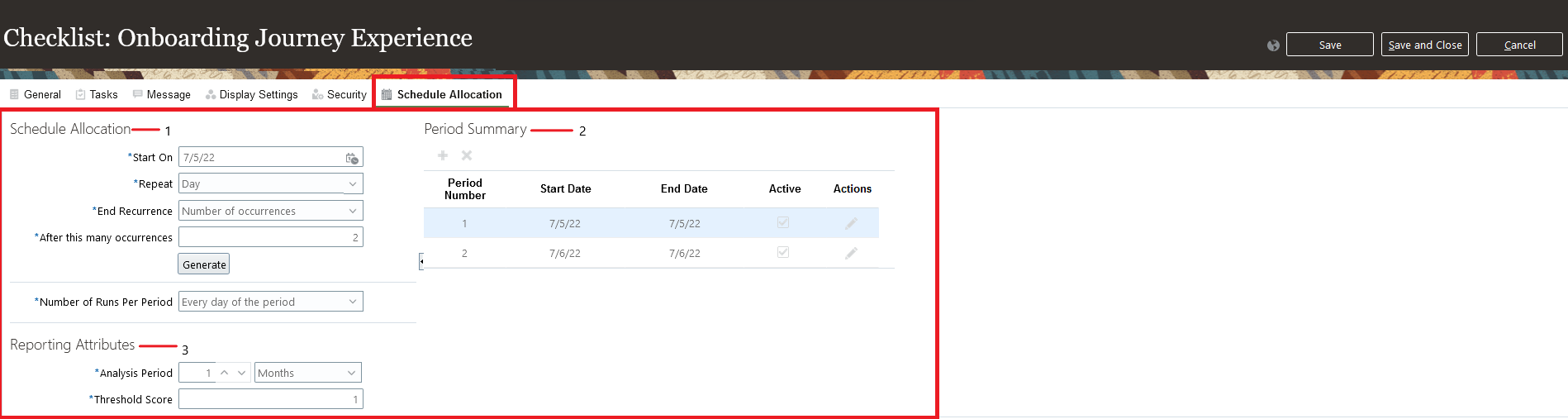Click the Analysis Period number field
This screenshot has height=419, width=1568.
click(197, 373)
